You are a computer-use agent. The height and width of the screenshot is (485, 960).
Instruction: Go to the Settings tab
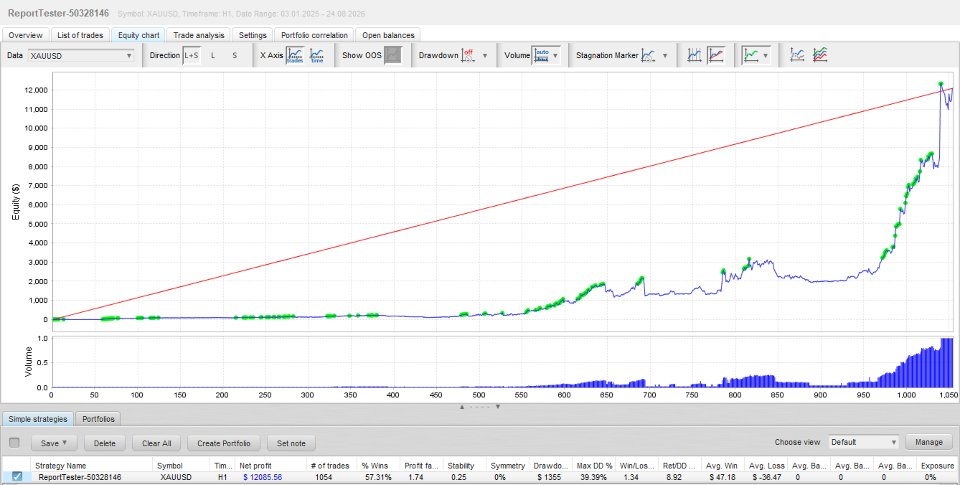[x=252, y=35]
